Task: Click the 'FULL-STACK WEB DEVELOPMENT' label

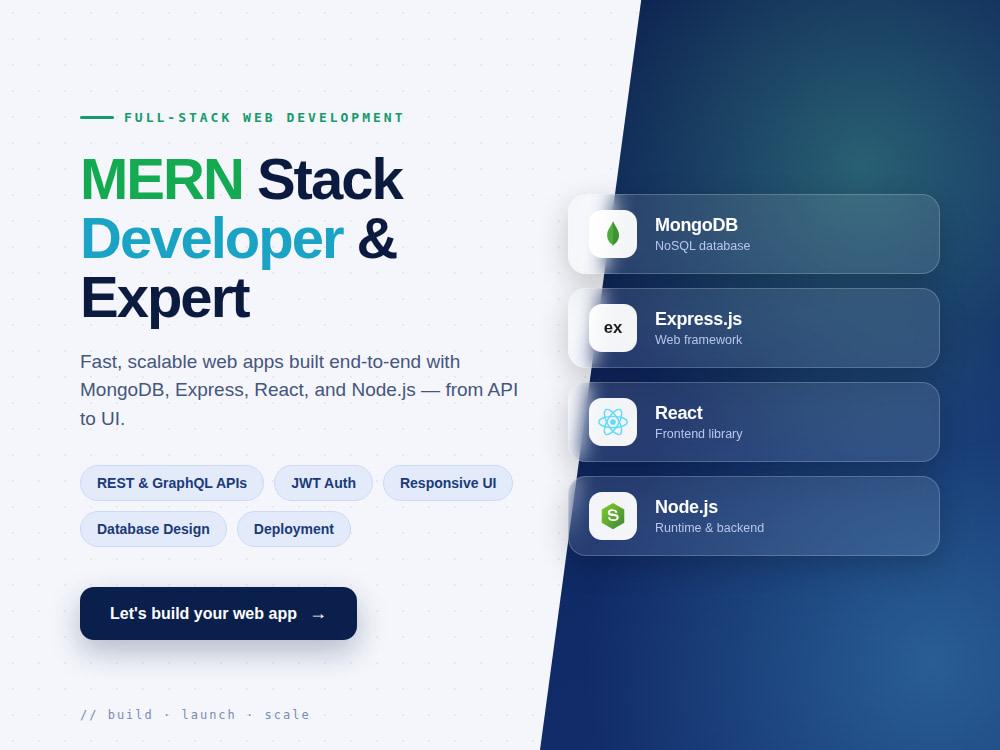Action: tap(264, 117)
